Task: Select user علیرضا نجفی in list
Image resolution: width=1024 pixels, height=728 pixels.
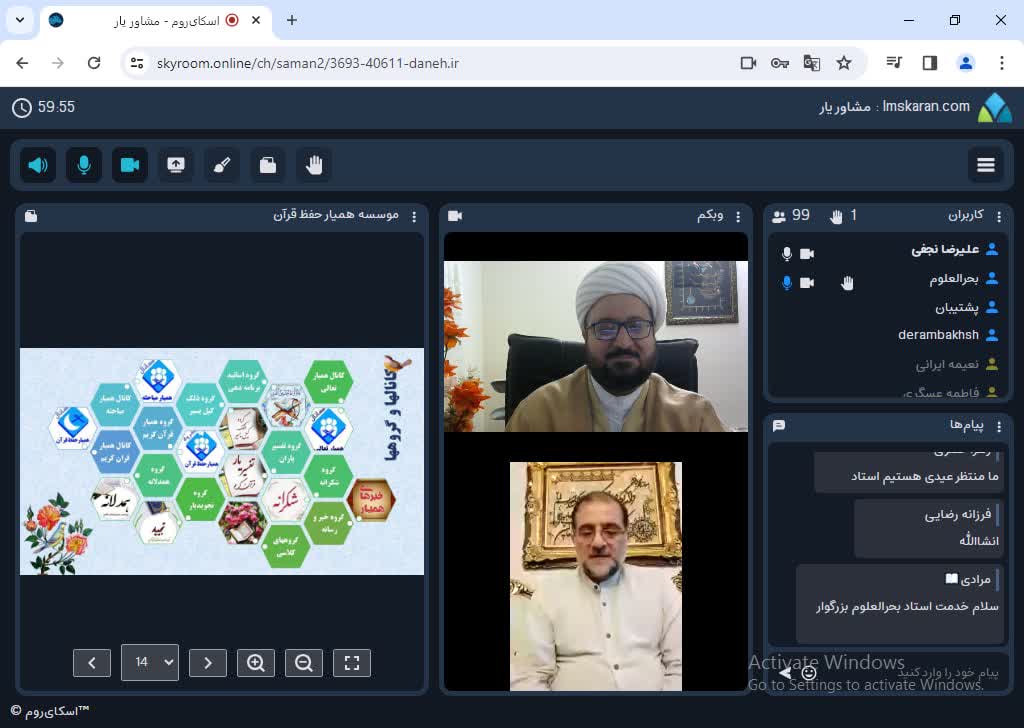Action: coord(945,249)
